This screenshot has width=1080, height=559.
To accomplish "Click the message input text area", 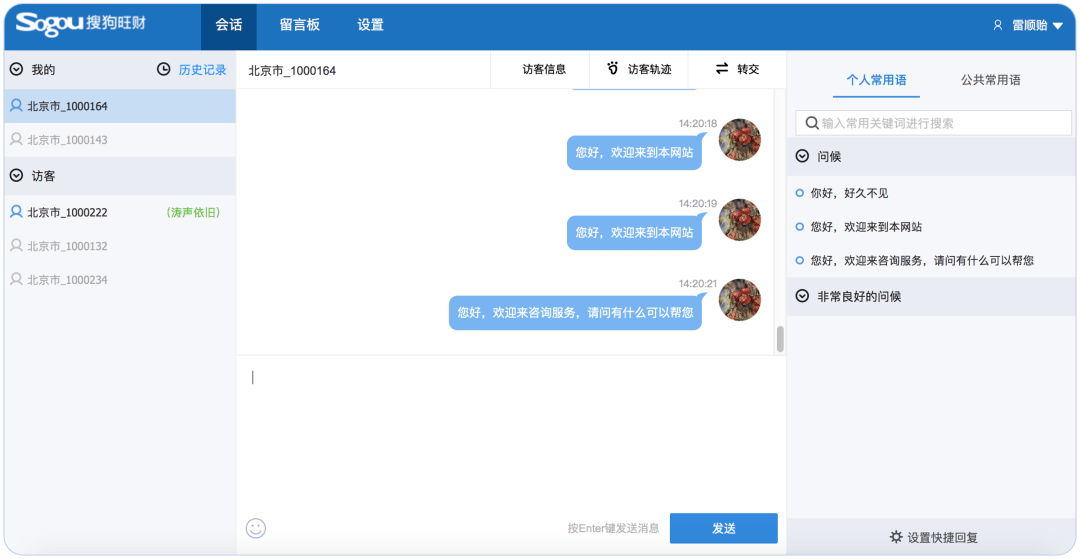I will point(510,430).
